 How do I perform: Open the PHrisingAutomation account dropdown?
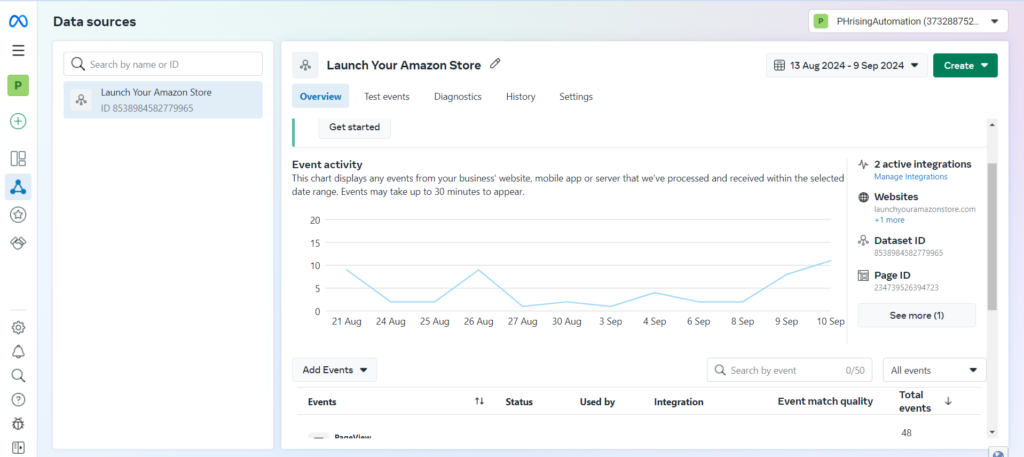[908, 22]
